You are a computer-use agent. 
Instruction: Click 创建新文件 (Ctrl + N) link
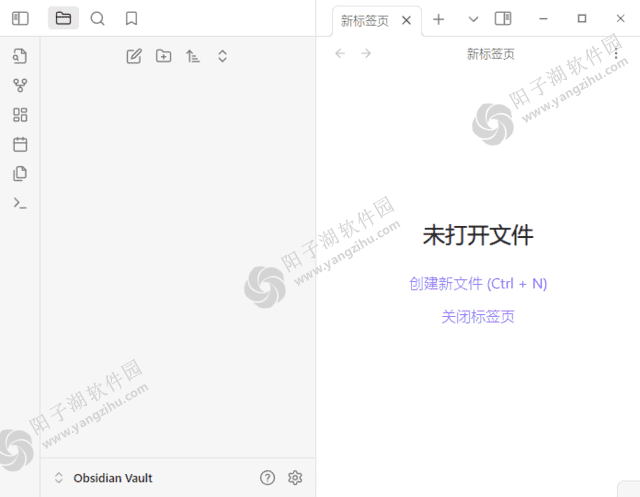pos(478,284)
